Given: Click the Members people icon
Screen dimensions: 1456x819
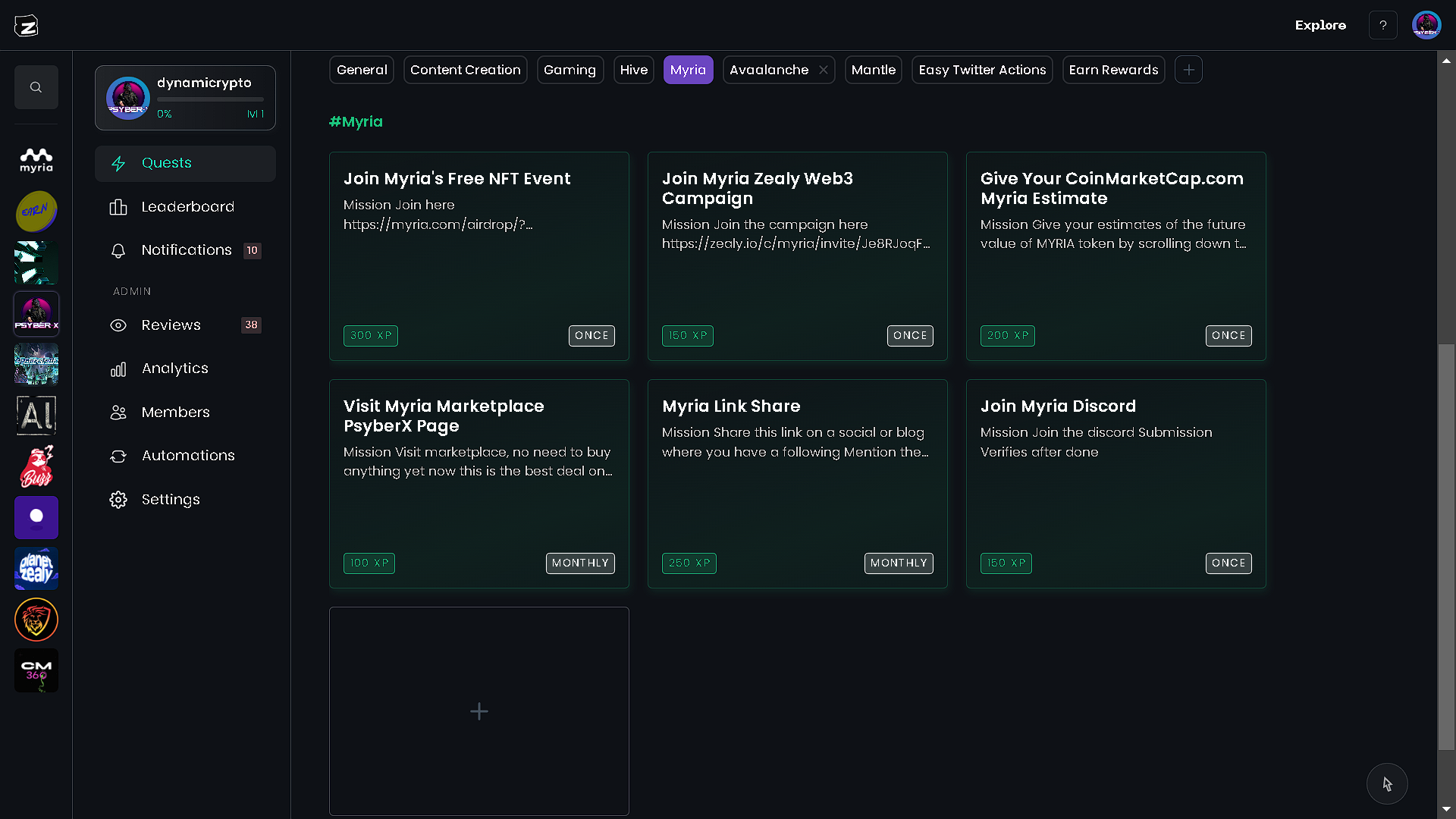Looking at the screenshot, I should (x=118, y=413).
